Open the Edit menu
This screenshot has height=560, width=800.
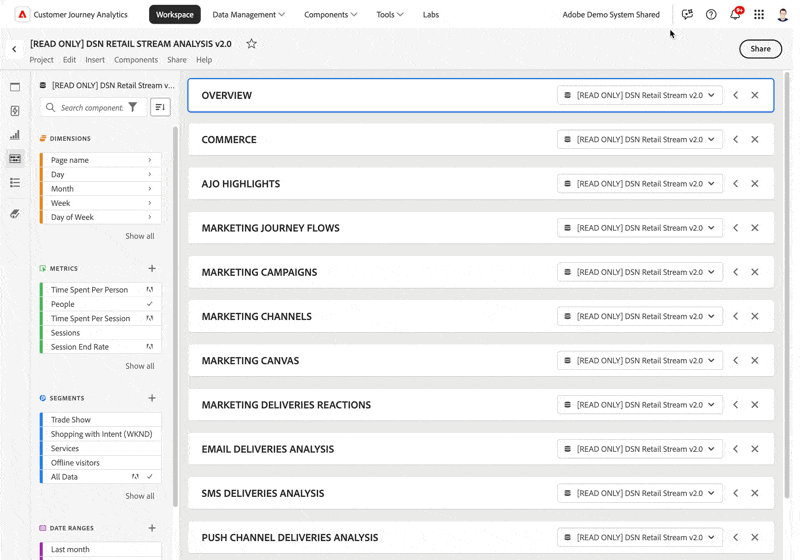pyautogui.click(x=69, y=60)
